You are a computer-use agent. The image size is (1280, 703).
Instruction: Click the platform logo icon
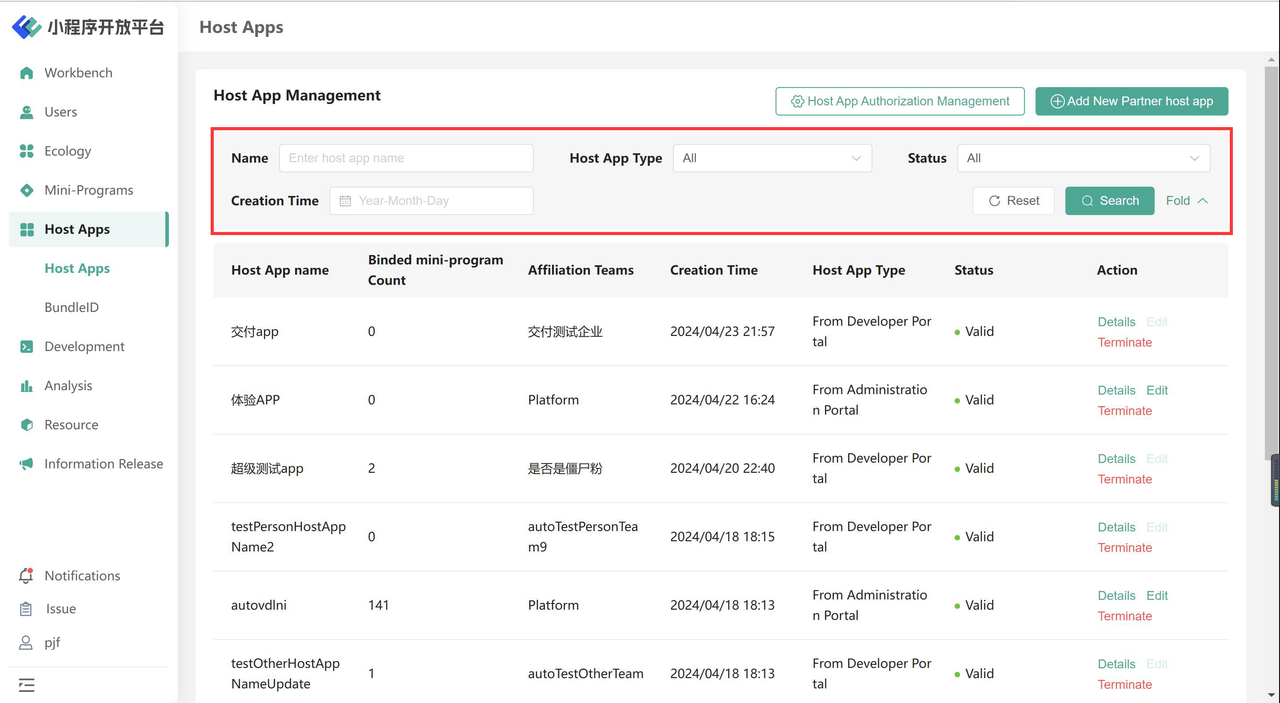(x=26, y=27)
